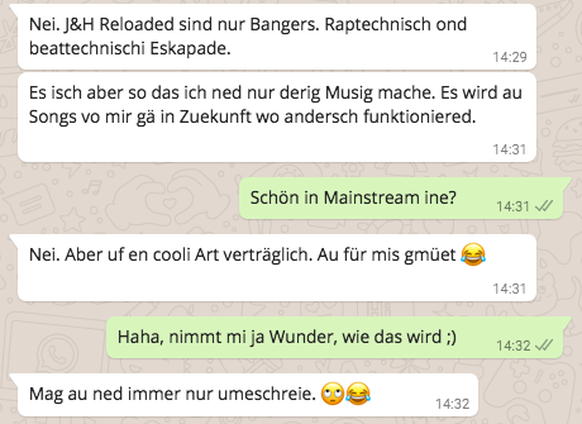Click double checkmark on "Schön in Mainstream ine?"
Image resolution: width=582 pixels, height=424 pixels.
coord(544,206)
